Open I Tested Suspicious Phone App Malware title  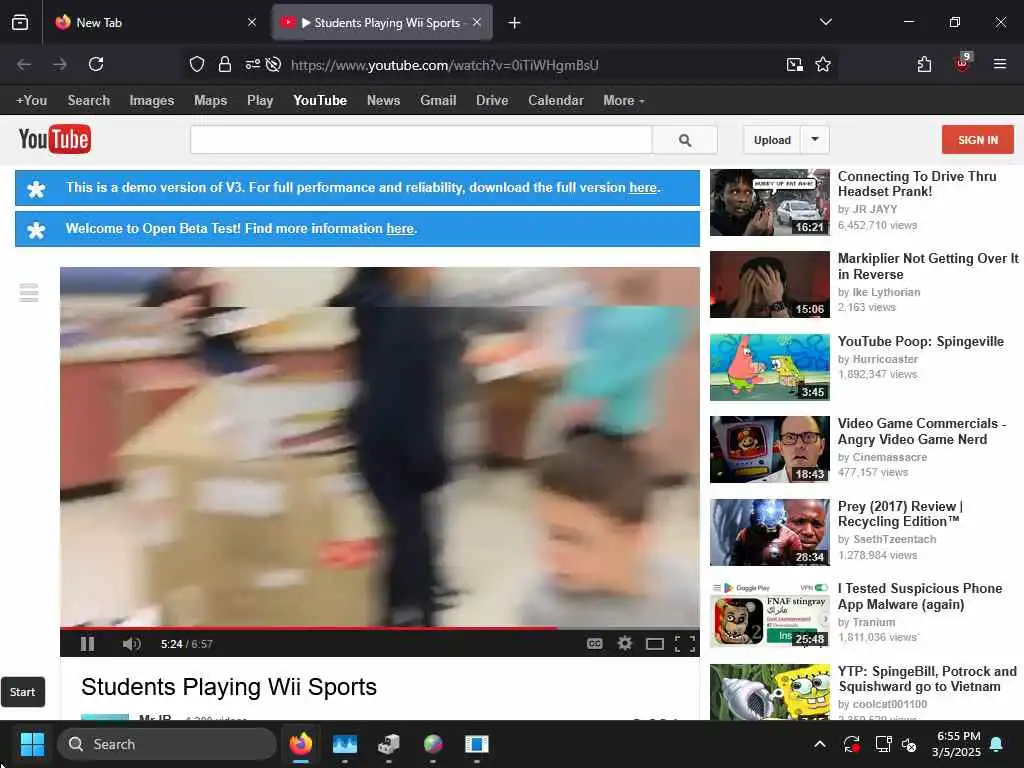pos(920,596)
